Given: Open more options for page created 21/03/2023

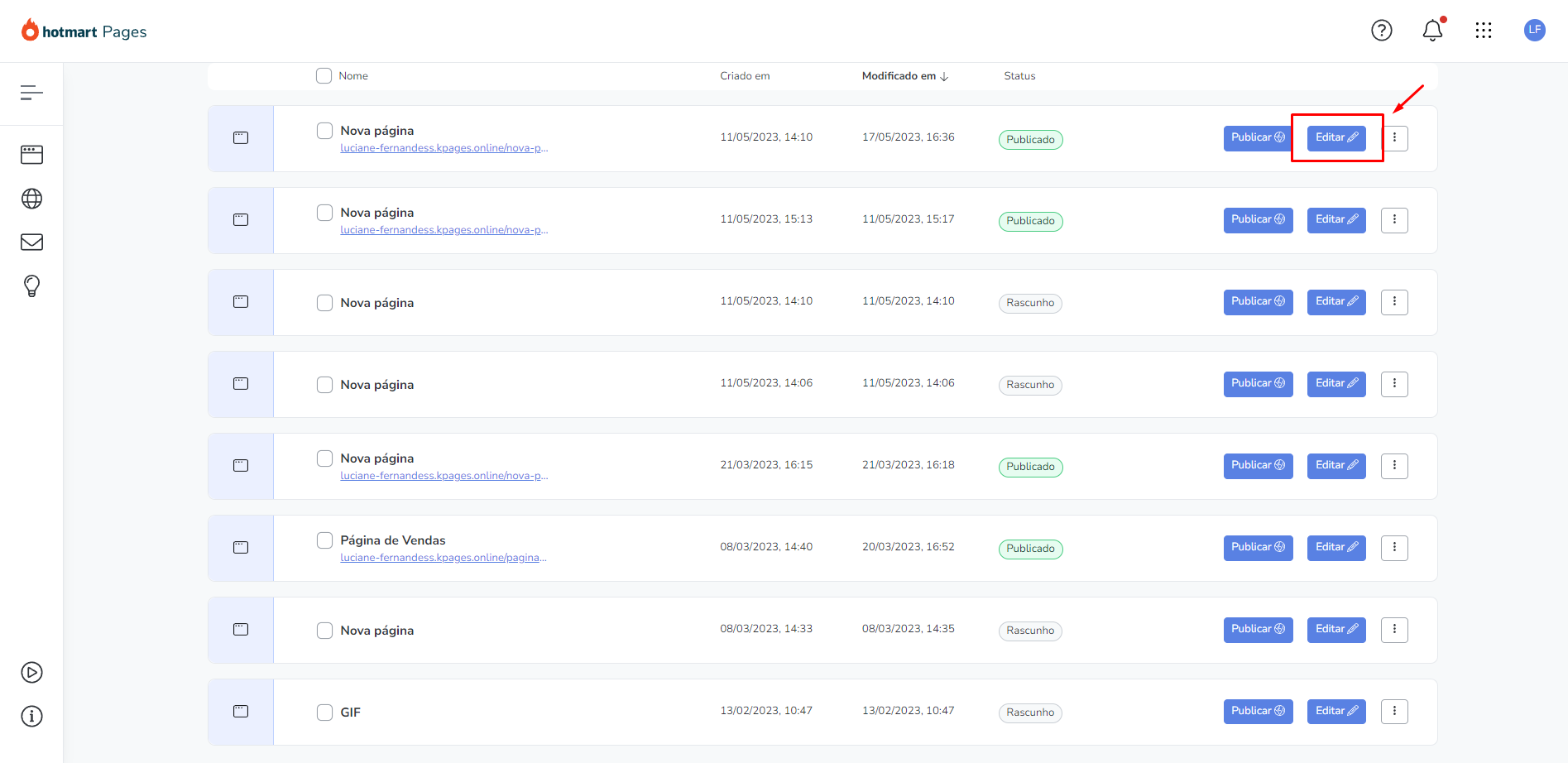Looking at the screenshot, I should (1394, 466).
